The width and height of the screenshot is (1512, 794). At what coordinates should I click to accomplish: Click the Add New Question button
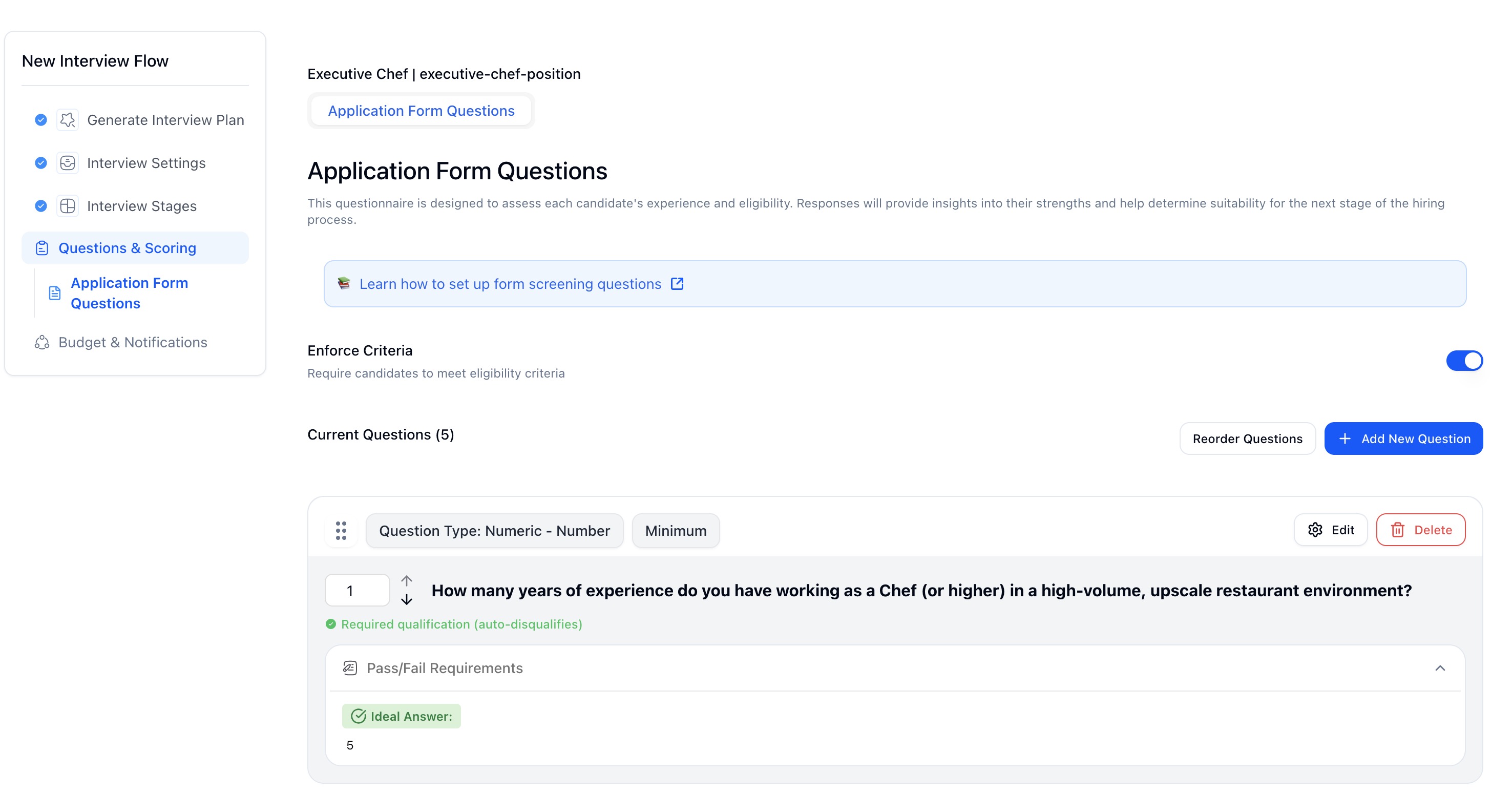tap(1403, 439)
